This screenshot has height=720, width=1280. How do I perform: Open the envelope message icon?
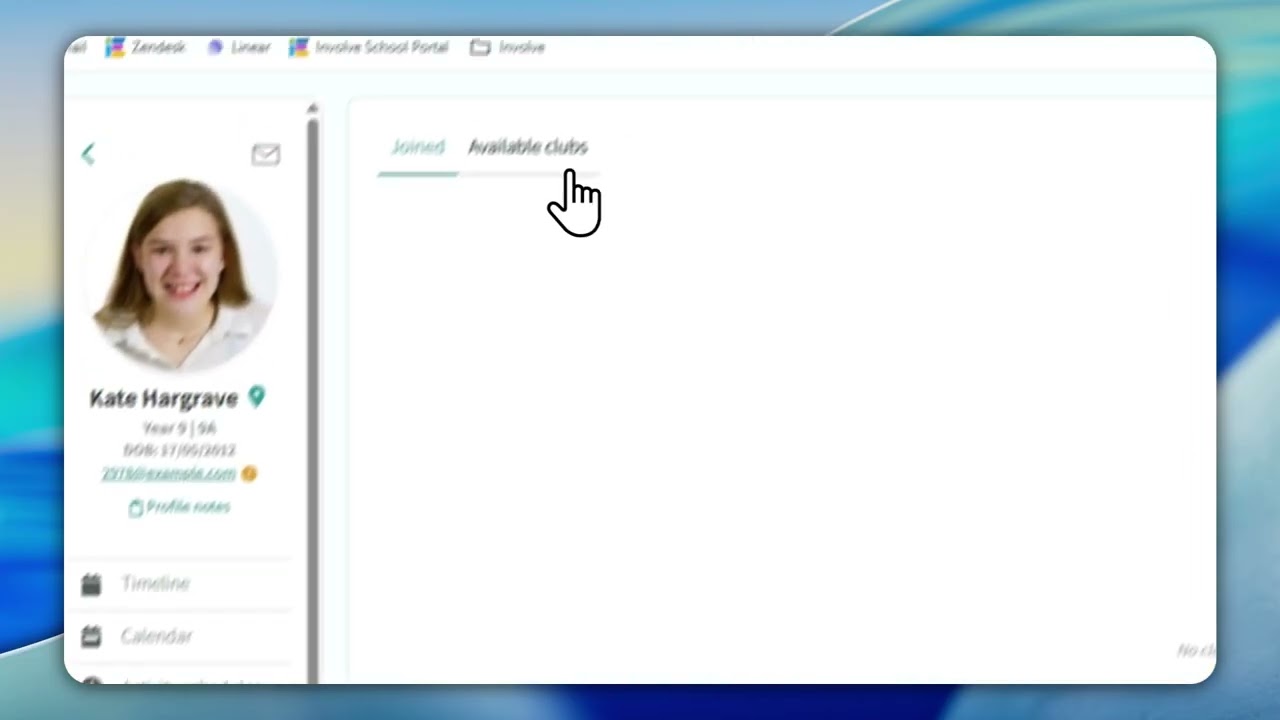265,154
